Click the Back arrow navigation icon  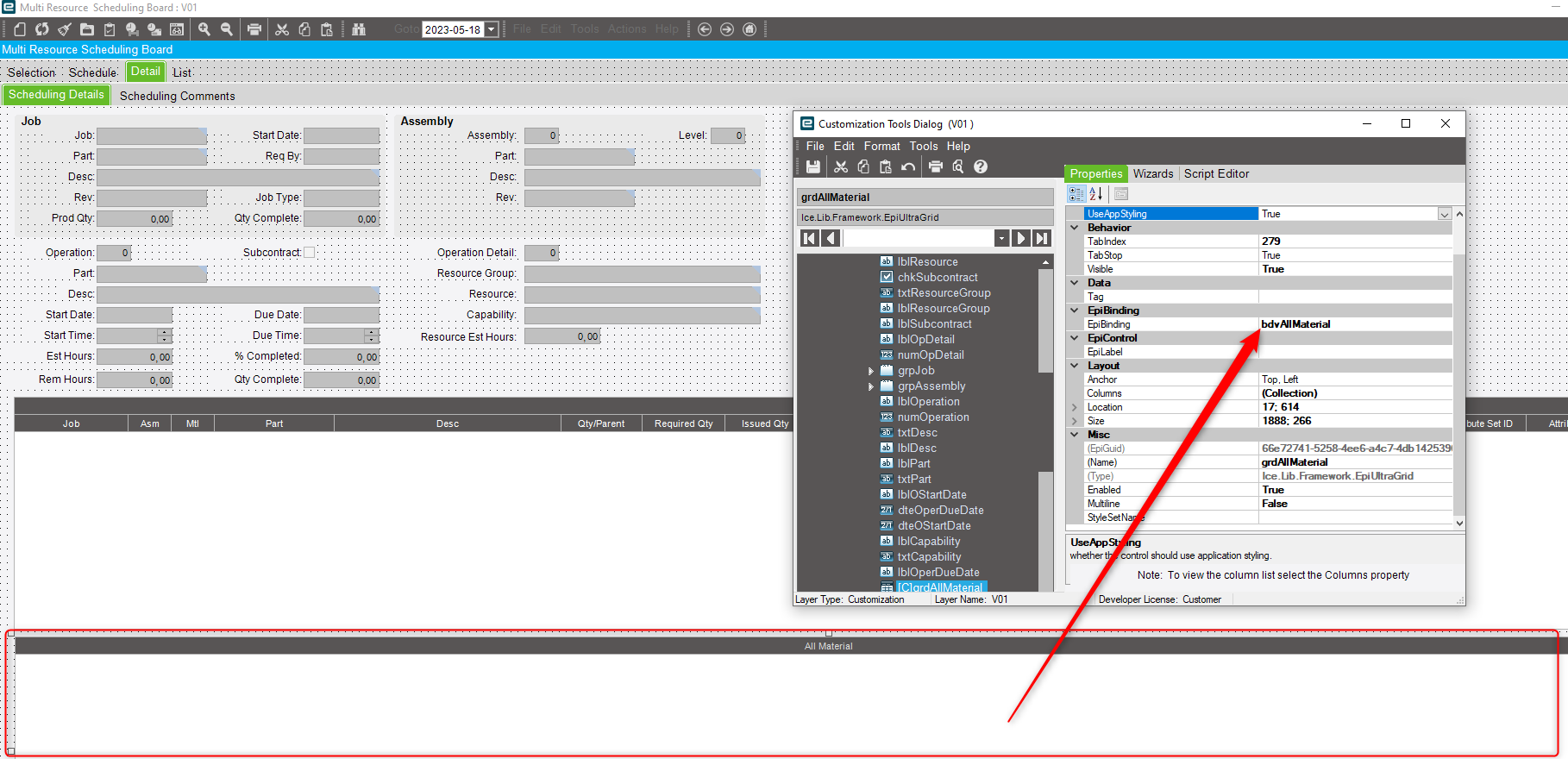(705, 29)
